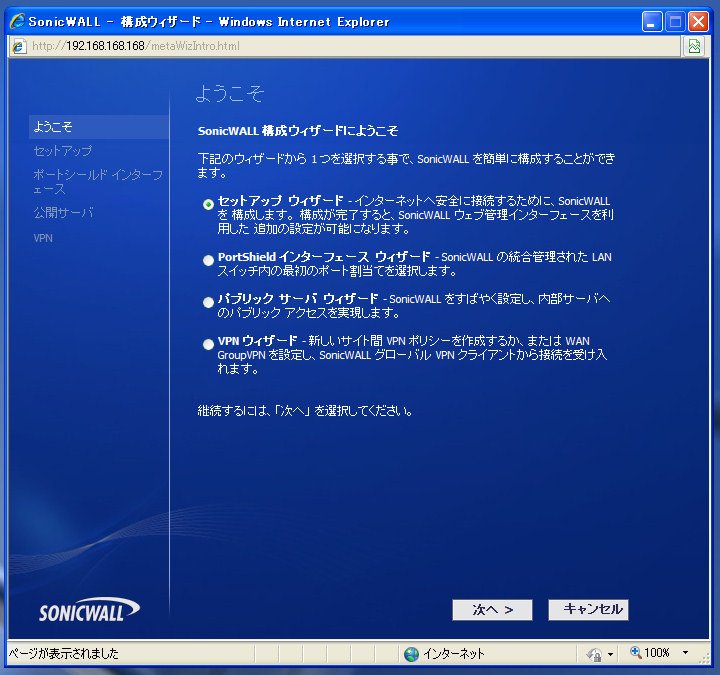Select the VPN ウィザード radio button
The width and height of the screenshot is (720, 675).
click(x=208, y=344)
